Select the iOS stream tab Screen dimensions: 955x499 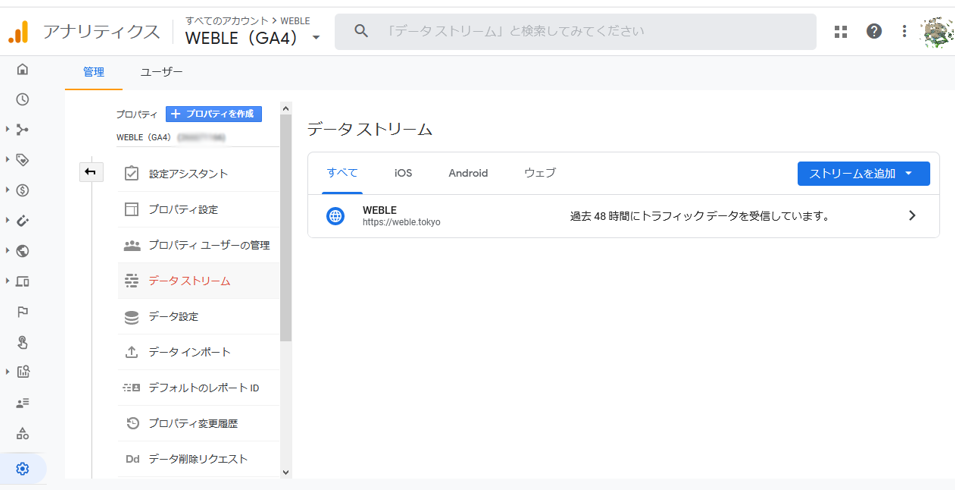[403, 173]
